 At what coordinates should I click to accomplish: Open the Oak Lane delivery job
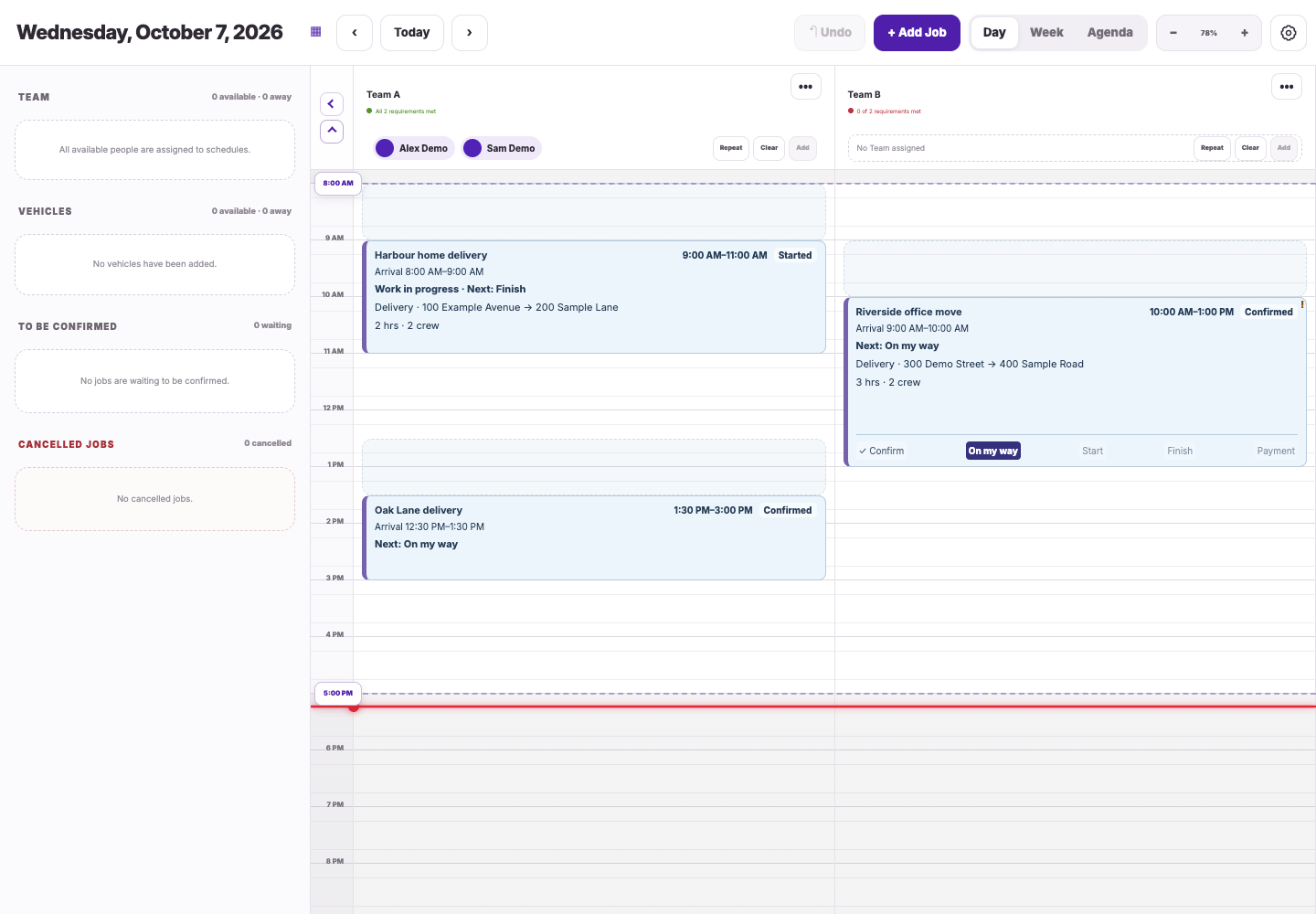(594, 537)
